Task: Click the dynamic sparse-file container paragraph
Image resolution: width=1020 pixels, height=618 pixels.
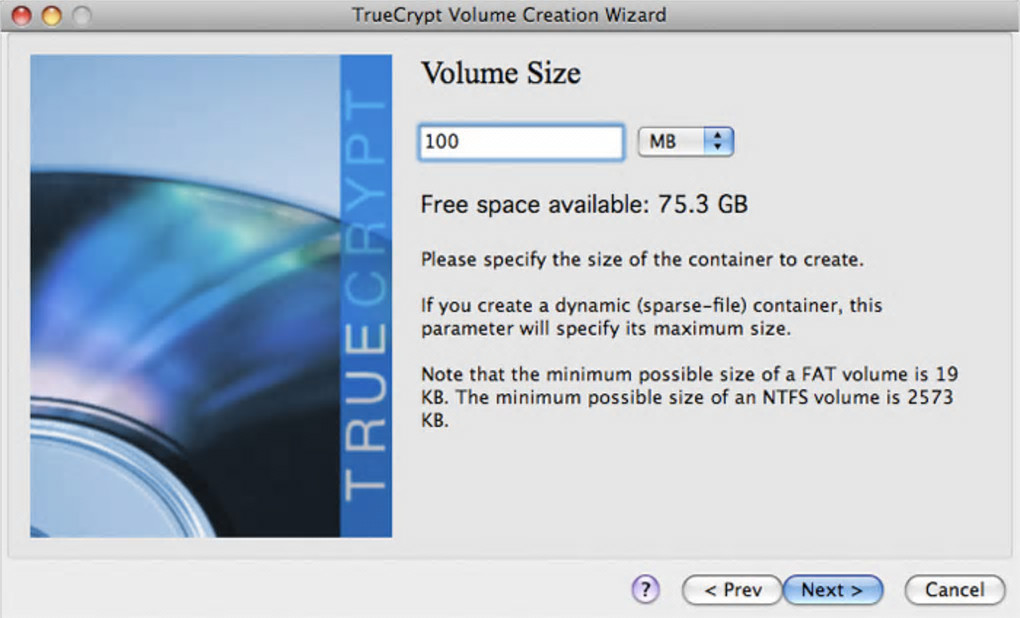Action: 651,317
